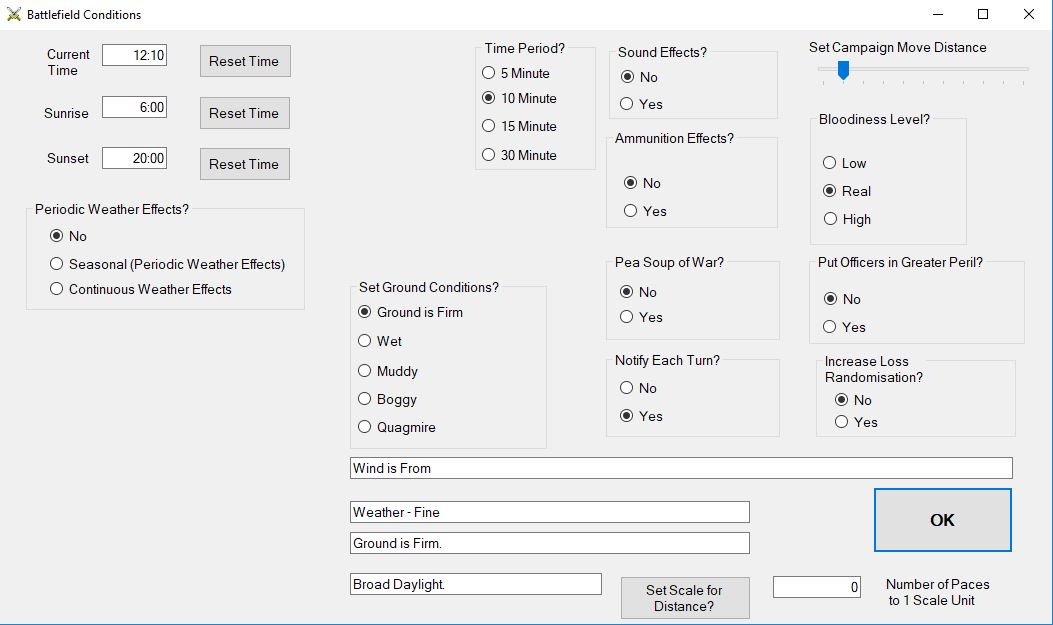
Task: Select the 30 Minute time period
Action: (x=489, y=155)
